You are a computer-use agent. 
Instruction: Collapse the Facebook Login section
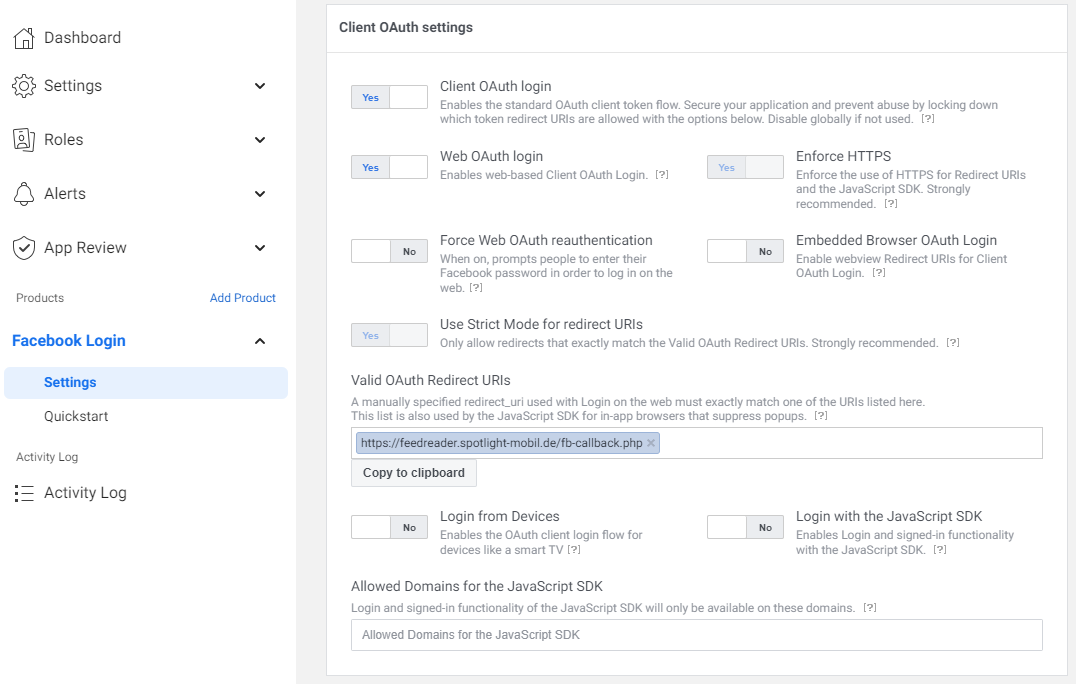pos(260,341)
